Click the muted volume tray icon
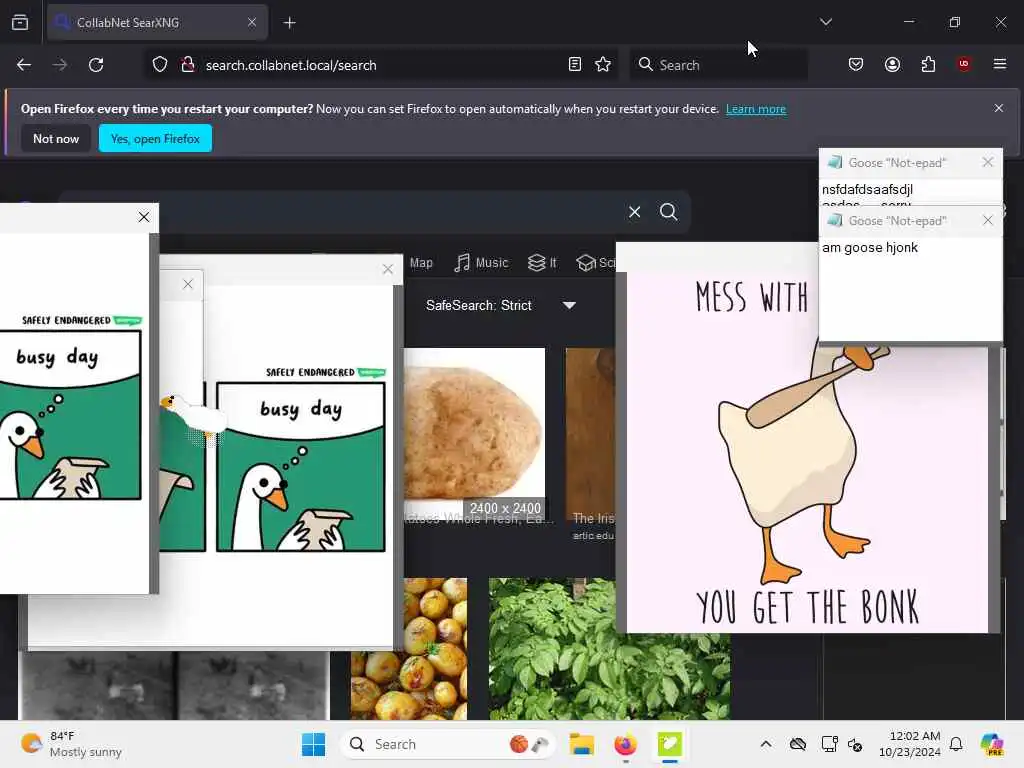 tap(856, 744)
